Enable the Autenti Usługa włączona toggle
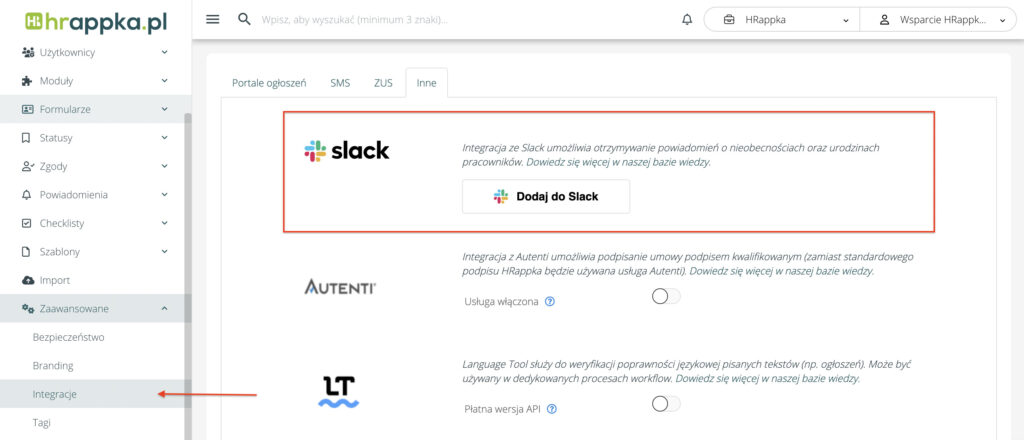 (x=666, y=296)
